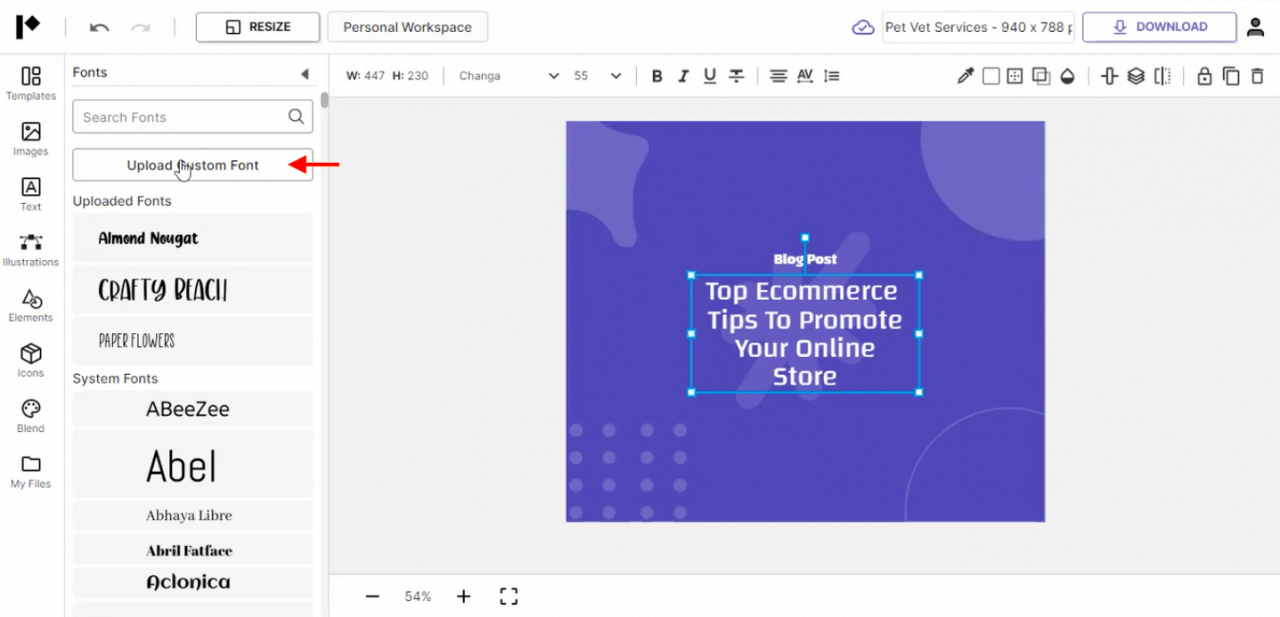The height and width of the screenshot is (617, 1280).
Task: Open the Templates sidebar tab
Action: [x=31, y=83]
